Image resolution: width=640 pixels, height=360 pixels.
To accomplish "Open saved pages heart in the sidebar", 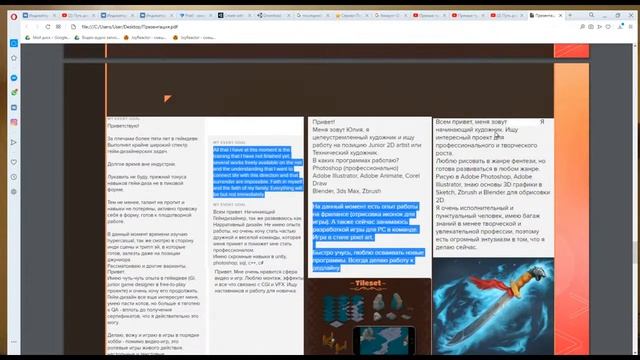I will coord(14,162).
